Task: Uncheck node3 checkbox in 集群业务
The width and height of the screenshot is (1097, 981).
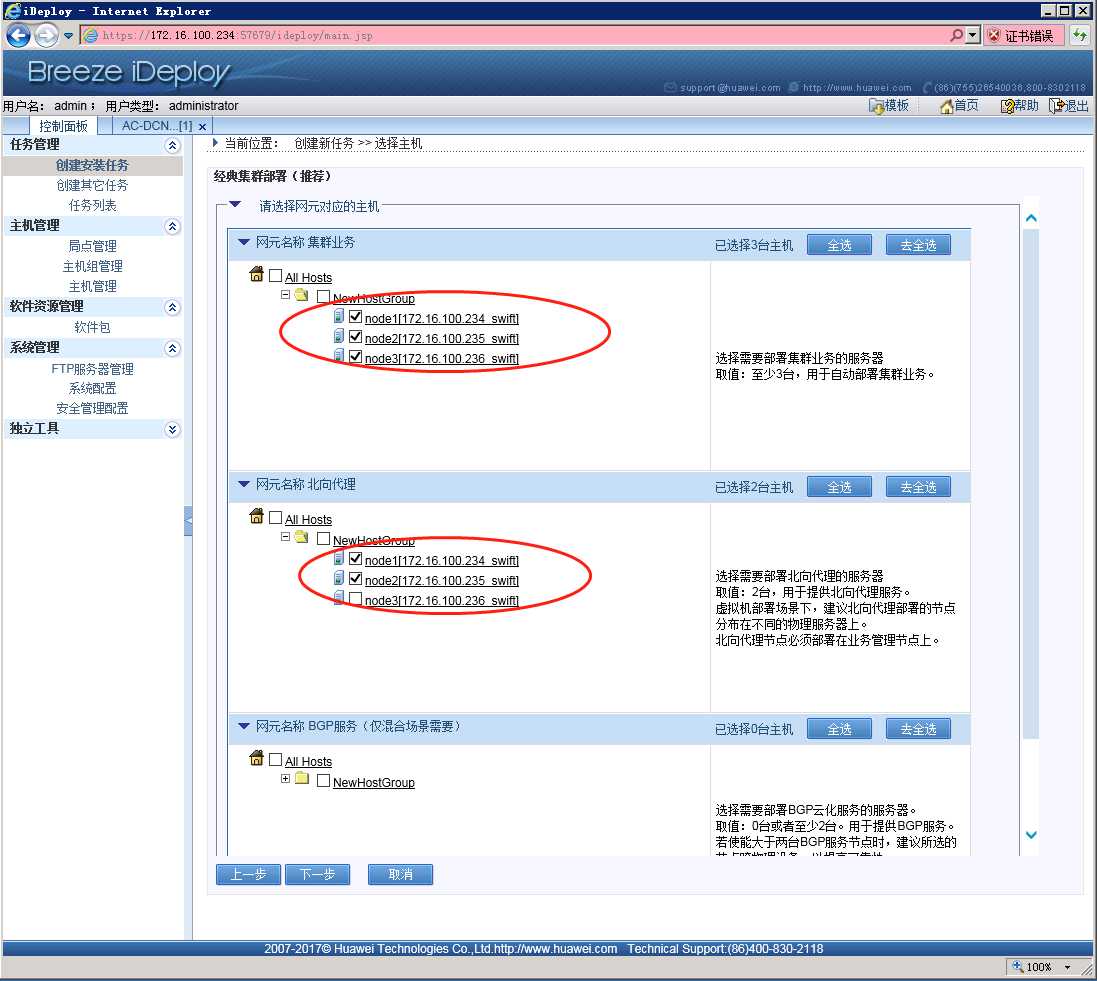Action: coord(355,357)
